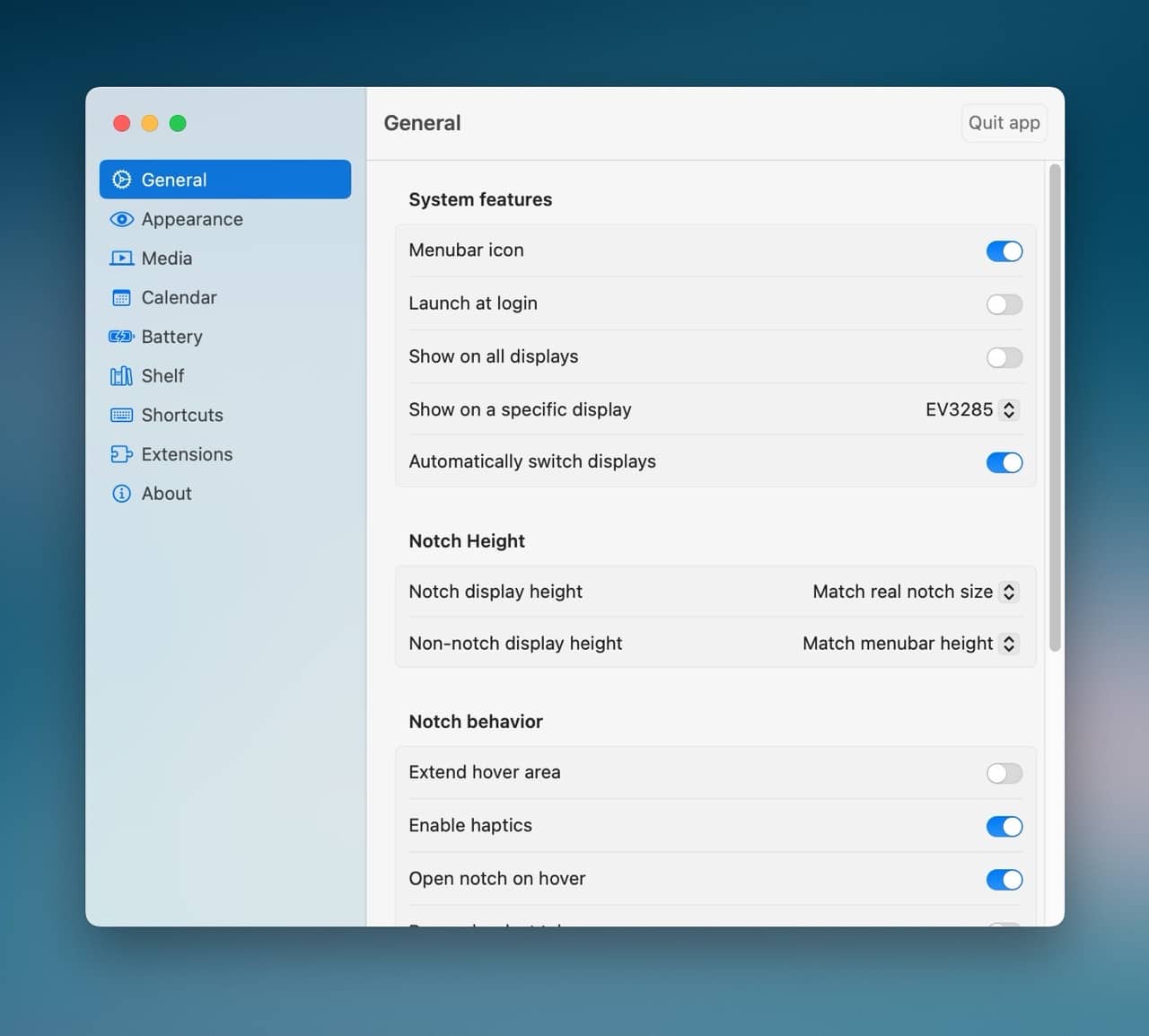Viewport: 1149px width, 1036px height.
Task: Click the keyboard icon for Shortcuts
Action: tap(121, 415)
